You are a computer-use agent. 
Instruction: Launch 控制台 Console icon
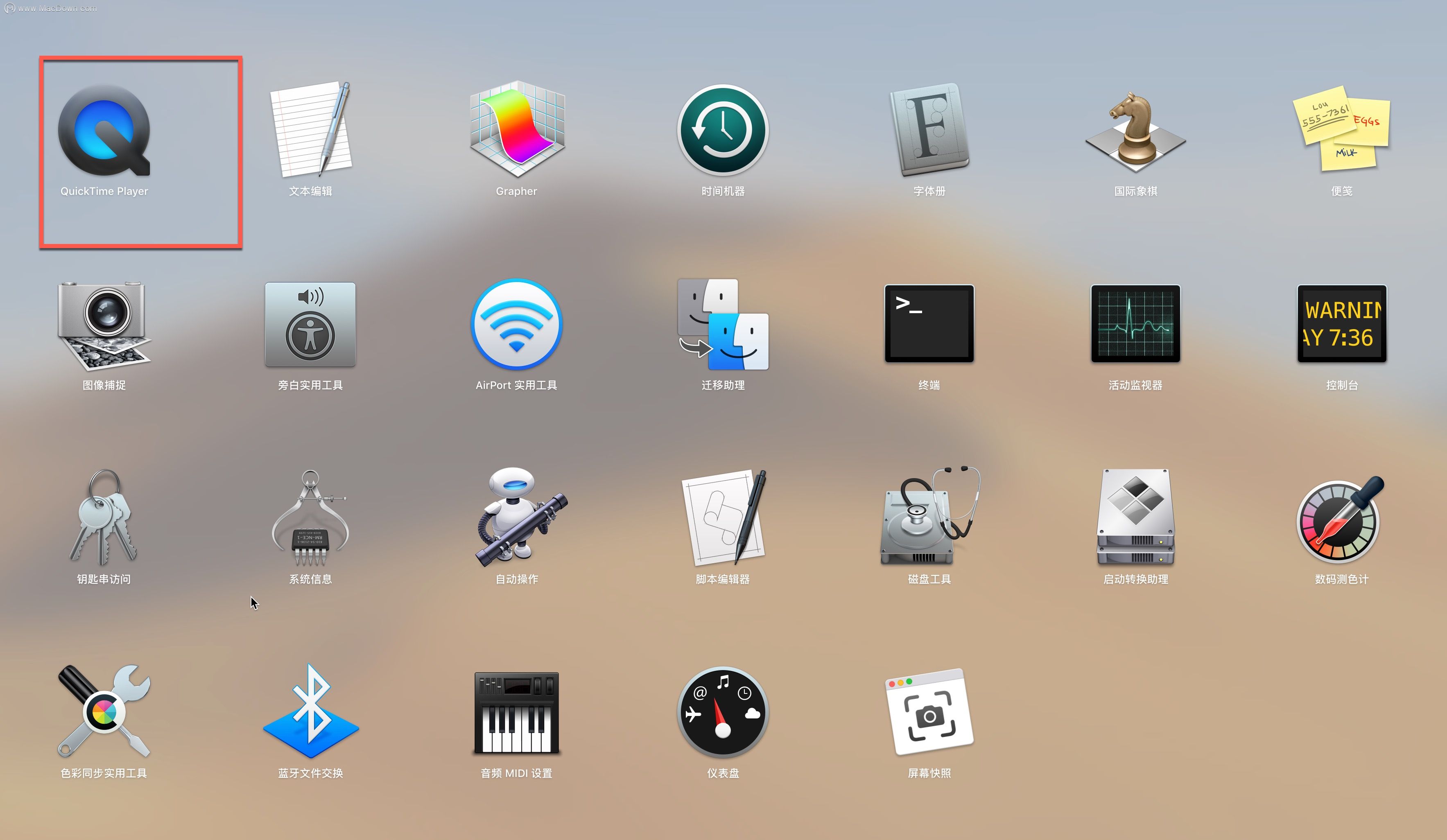click(x=1342, y=323)
